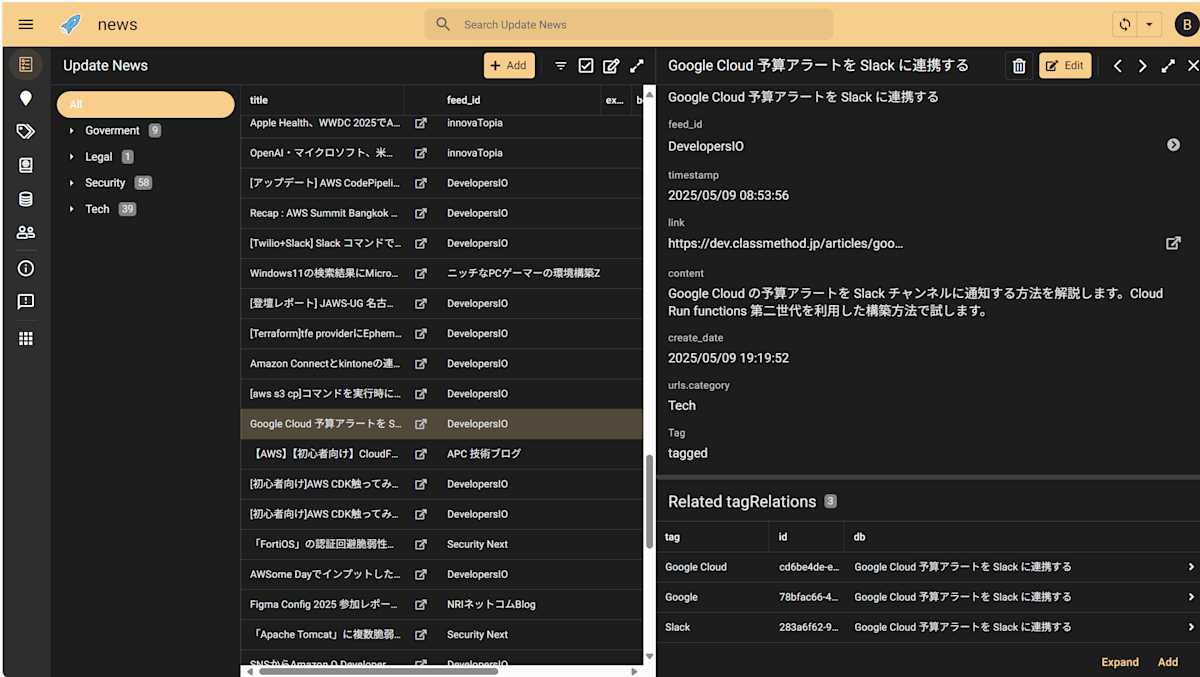Click the Add button in Update News
Screen dimensions: 1200x677
[x=509, y=66]
